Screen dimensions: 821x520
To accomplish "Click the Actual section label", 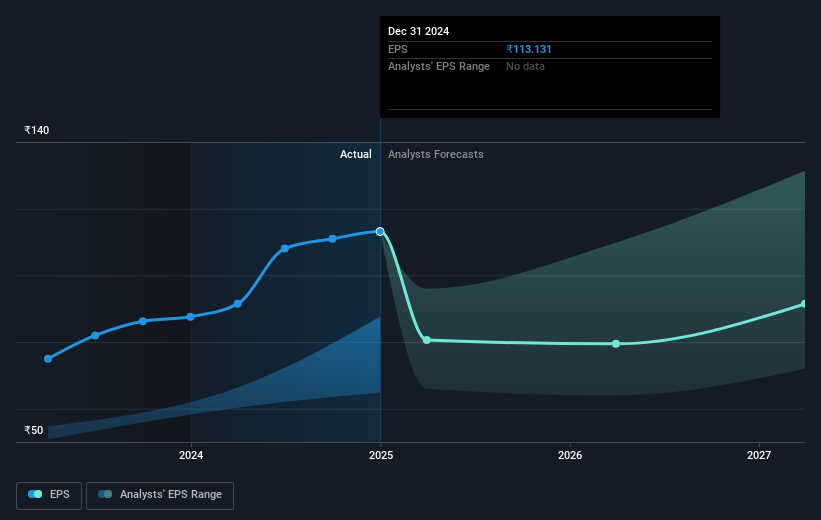I will click(356, 154).
